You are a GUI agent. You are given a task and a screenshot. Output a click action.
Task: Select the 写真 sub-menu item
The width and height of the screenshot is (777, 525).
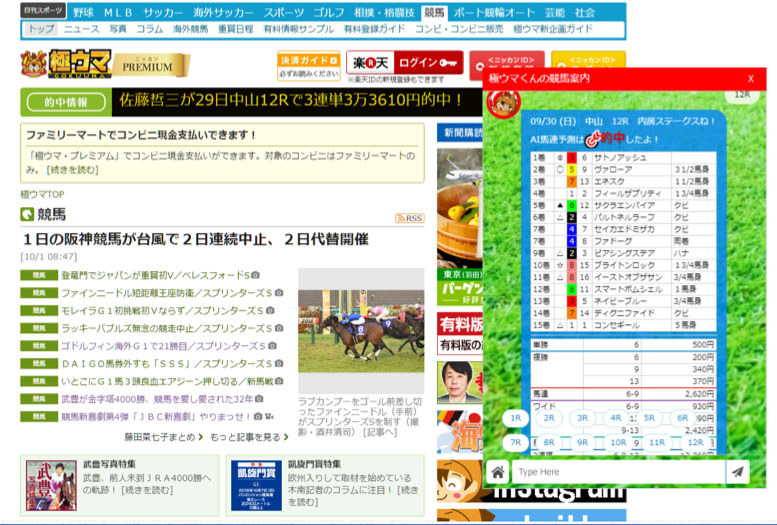(x=118, y=29)
